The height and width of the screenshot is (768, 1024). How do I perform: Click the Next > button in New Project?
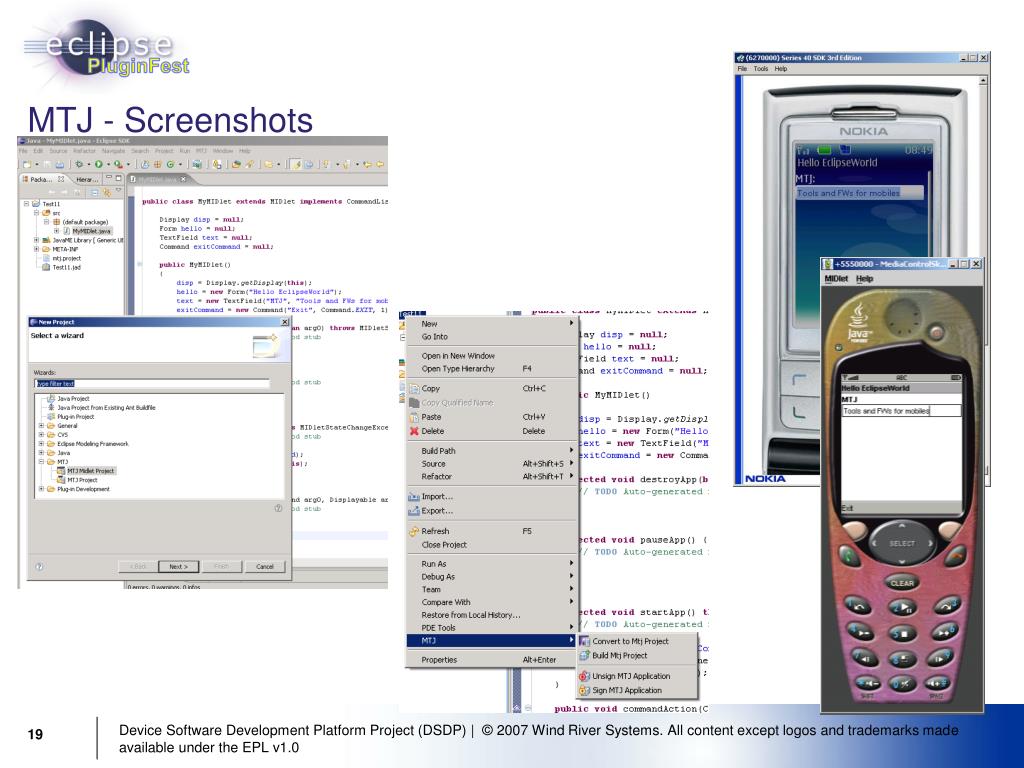pyautogui.click(x=179, y=567)
